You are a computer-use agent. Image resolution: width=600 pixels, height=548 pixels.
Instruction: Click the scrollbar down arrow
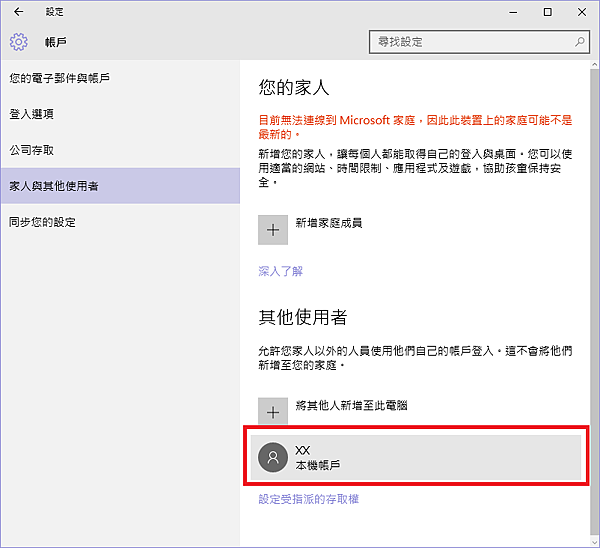pyautogui.click(x=594, y=543)
